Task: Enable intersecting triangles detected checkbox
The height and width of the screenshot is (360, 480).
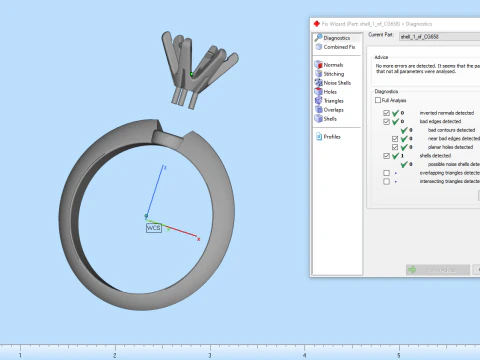Action: coord(386,182)
